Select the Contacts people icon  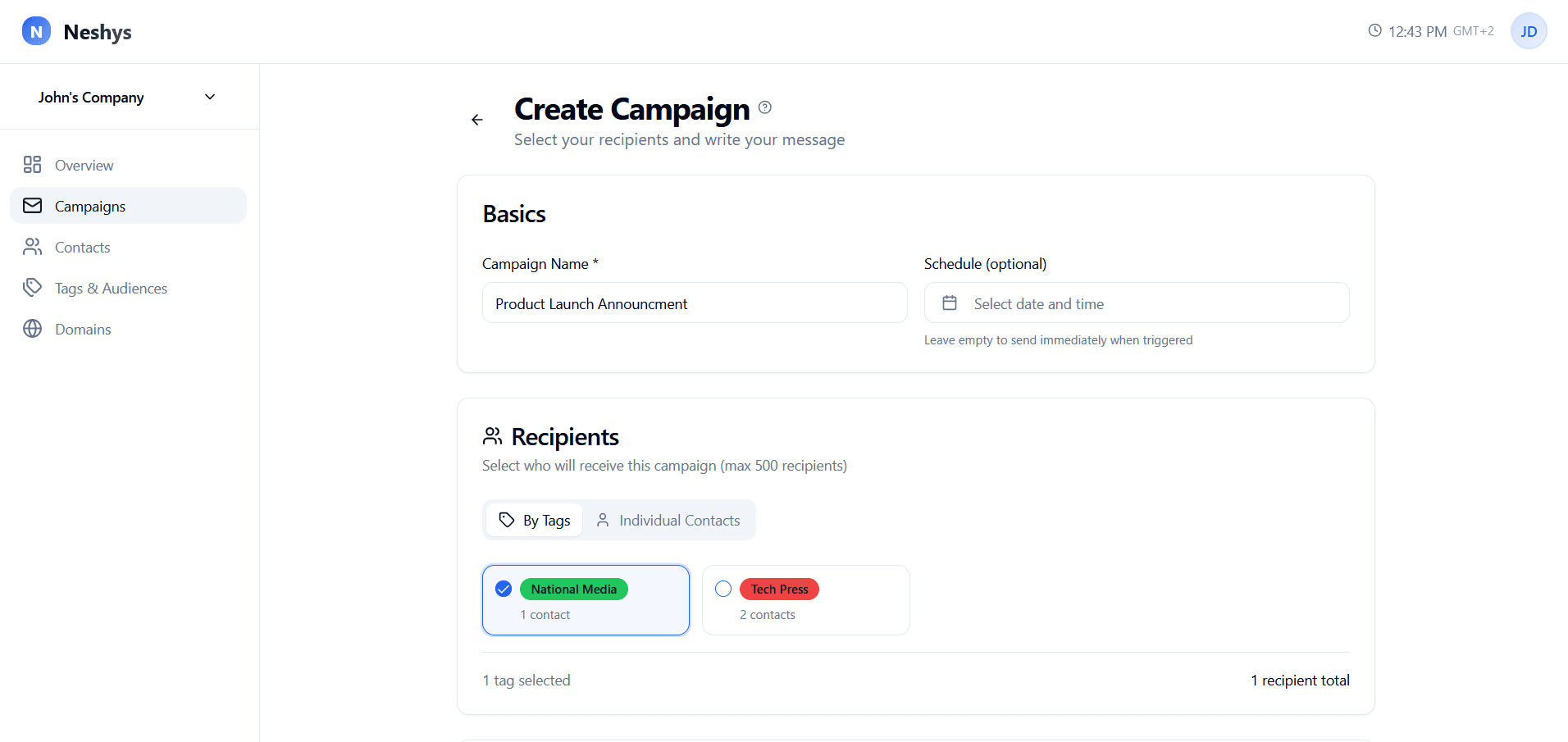32,246
